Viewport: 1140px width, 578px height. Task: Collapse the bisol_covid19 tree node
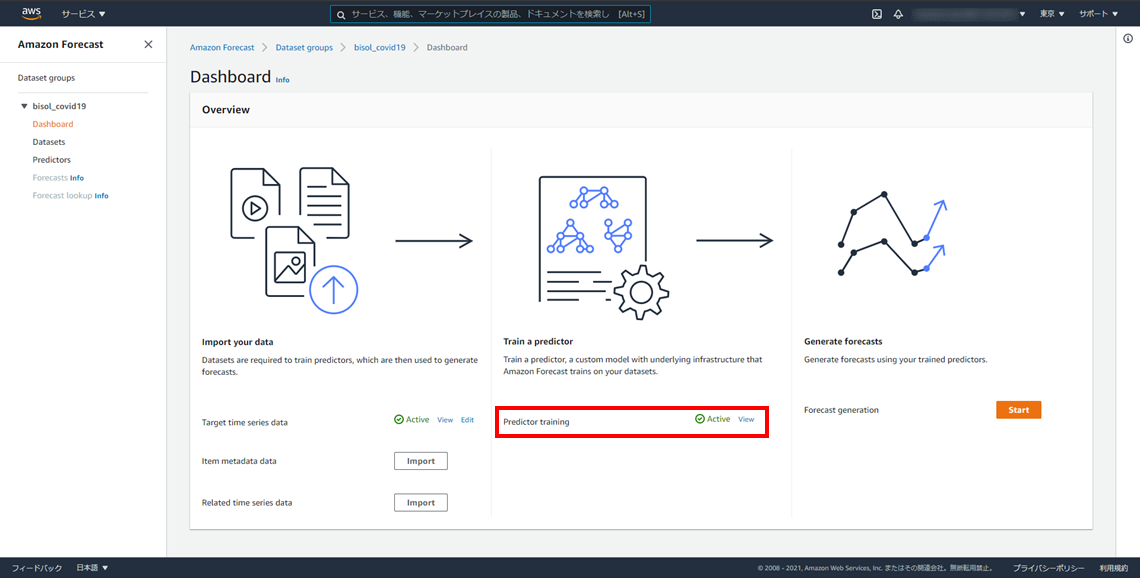24,106
